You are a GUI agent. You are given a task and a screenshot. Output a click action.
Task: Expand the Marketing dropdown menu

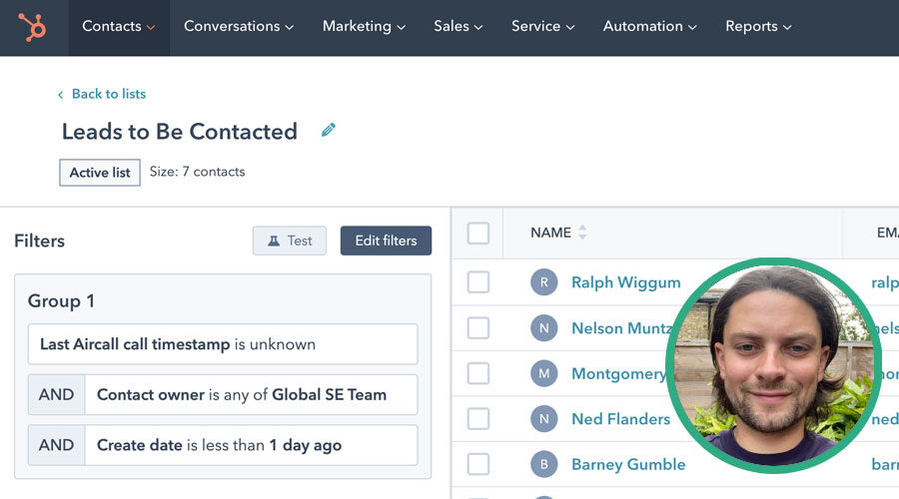[364, 27]
